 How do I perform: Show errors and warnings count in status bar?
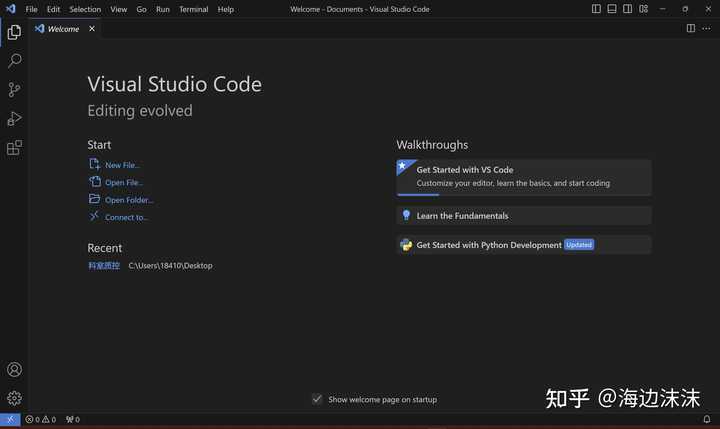(40, 419)
